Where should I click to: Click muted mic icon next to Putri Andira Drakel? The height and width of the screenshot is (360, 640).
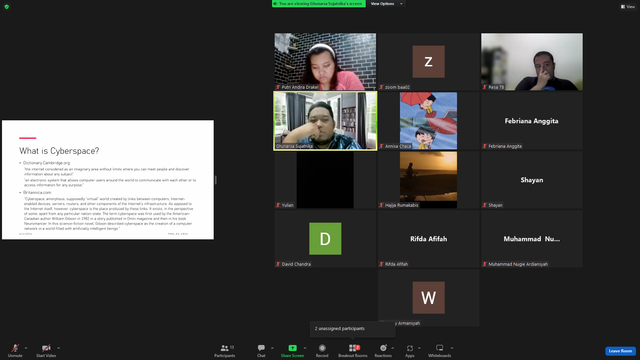(x=278, y=87)
